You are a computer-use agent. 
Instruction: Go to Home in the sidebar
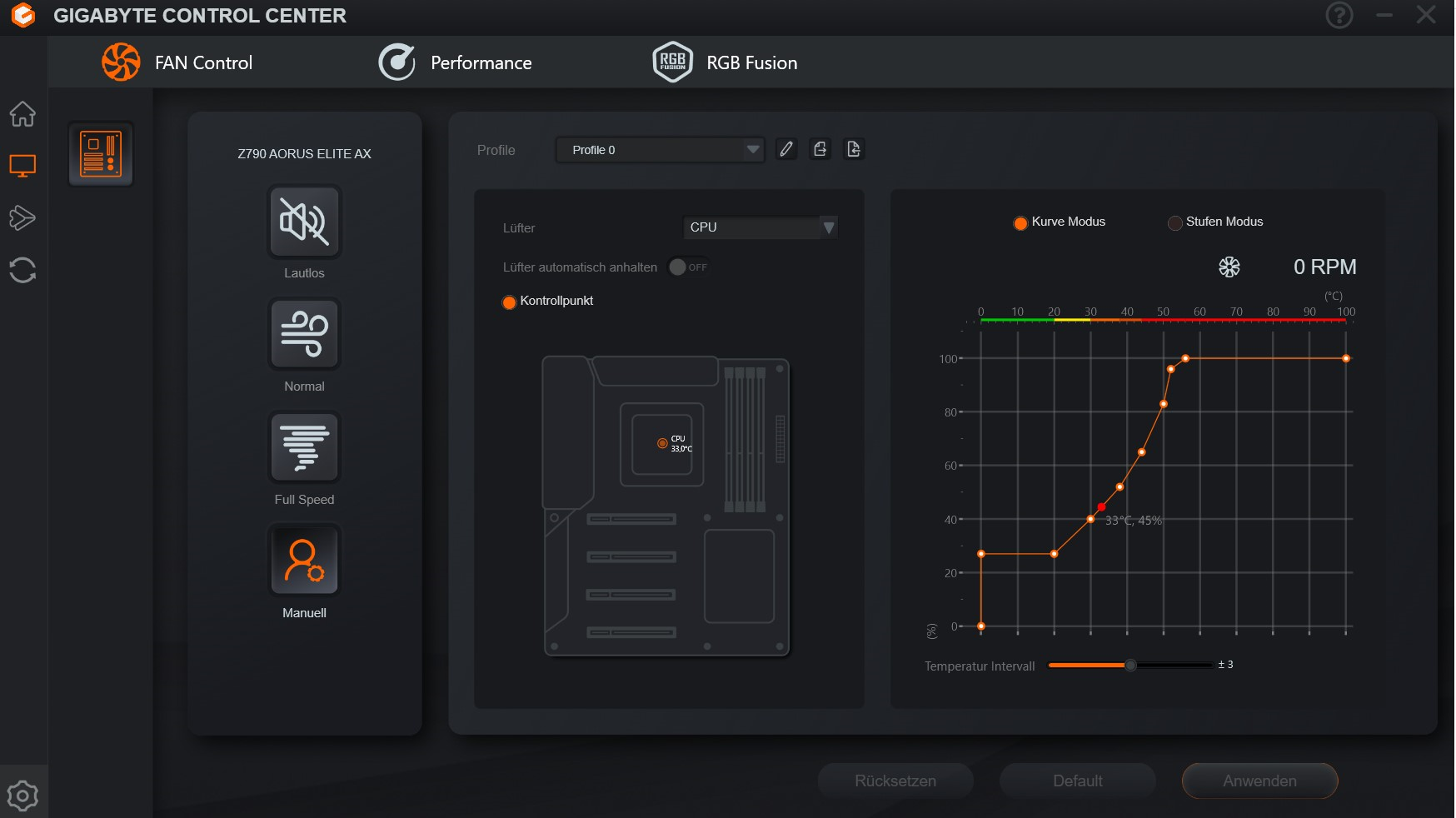22,113
